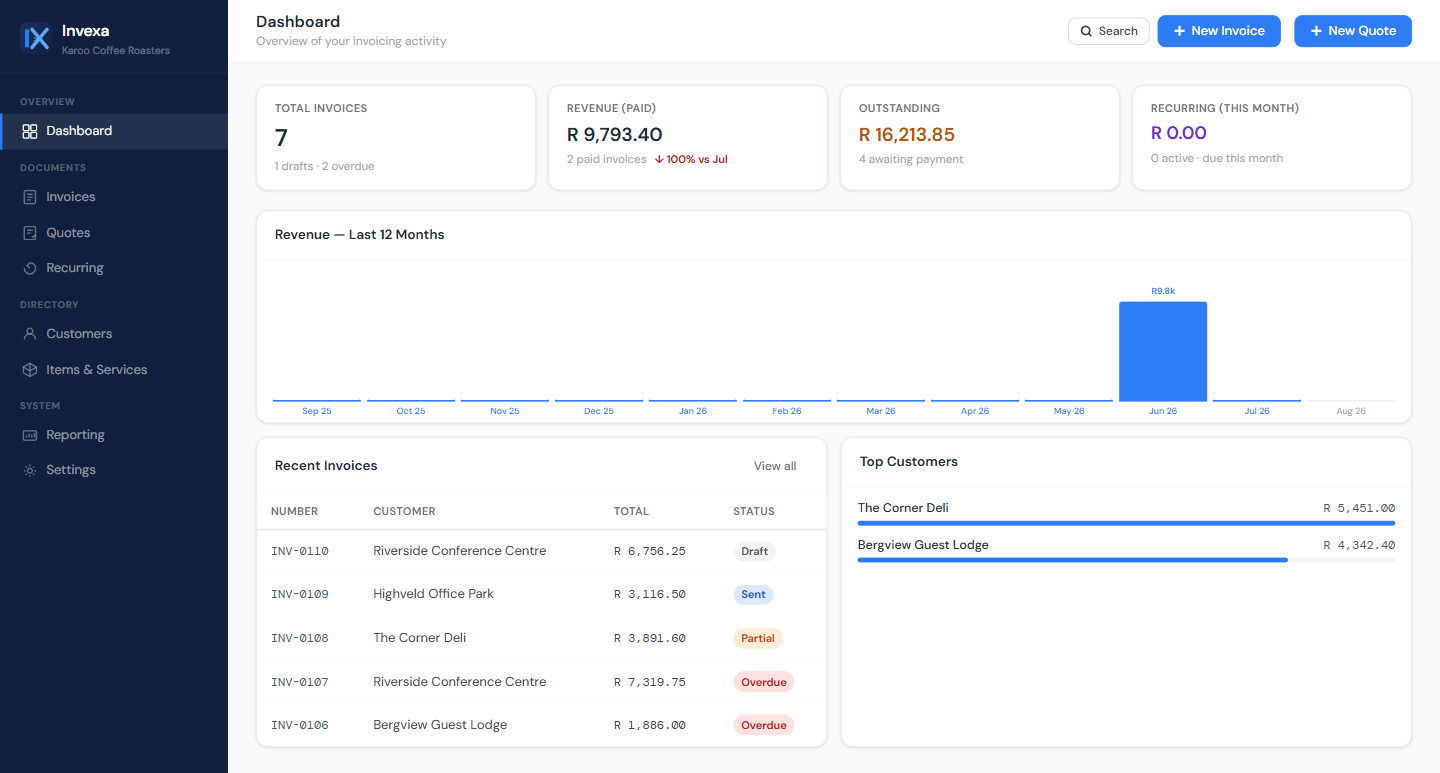1440x773 pixels.
Task: Click the Customers person icon
Action: pos(30,334)
